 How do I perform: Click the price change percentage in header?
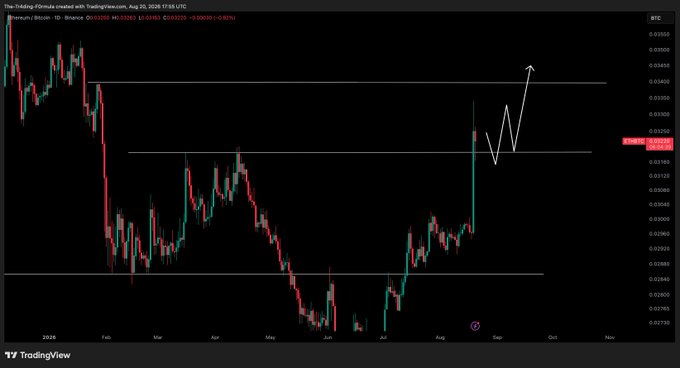(224, 18)
